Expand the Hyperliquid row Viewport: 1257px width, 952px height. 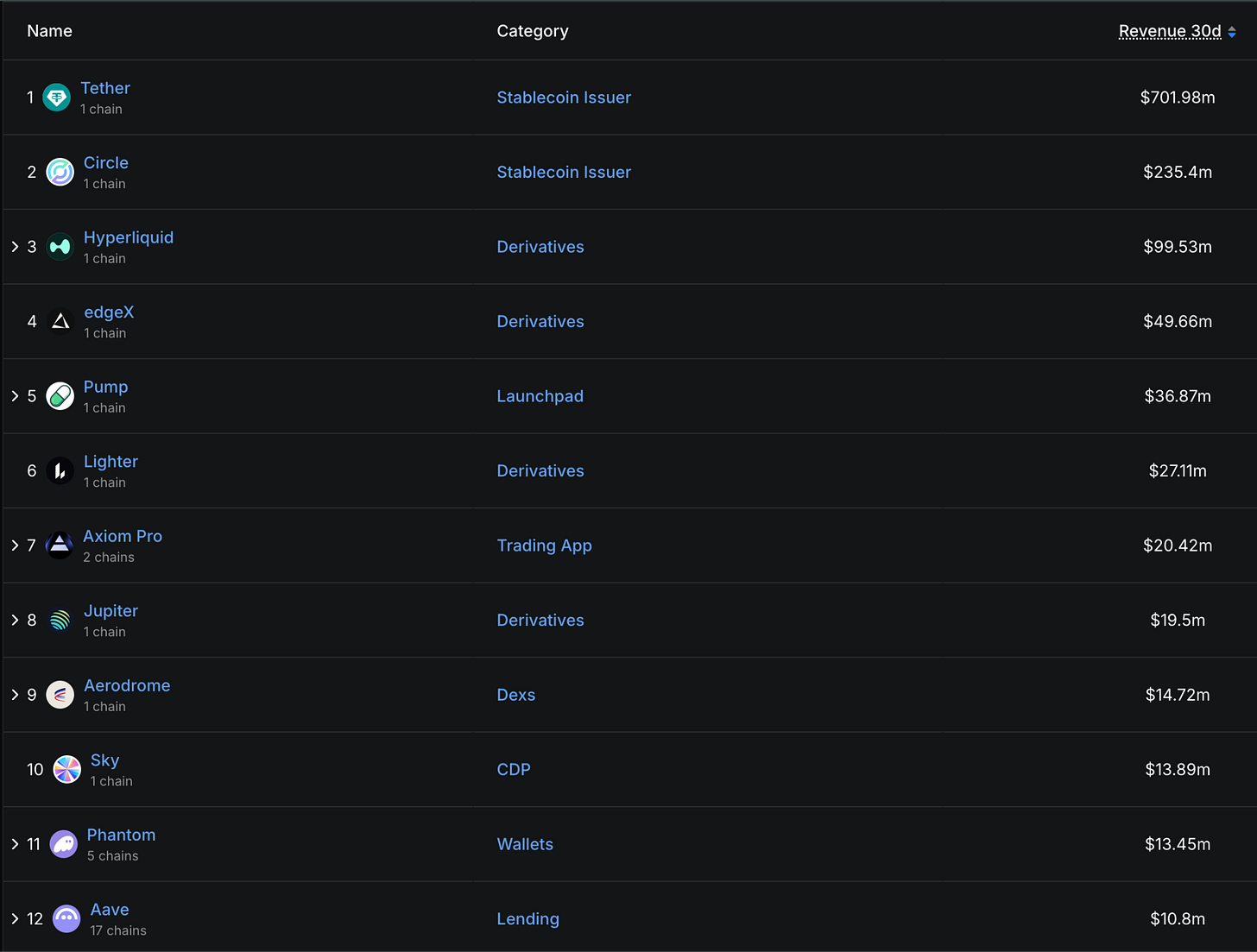point(15,247)
